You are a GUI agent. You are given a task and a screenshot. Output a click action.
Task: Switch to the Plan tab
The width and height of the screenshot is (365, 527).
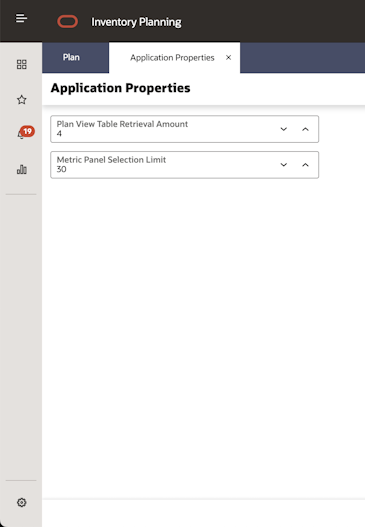click(75, 57)
